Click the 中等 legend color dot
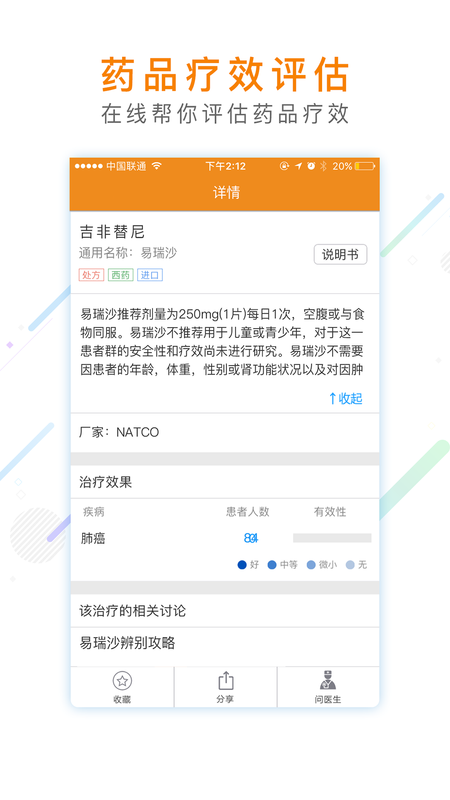 (x=272, y=565)
